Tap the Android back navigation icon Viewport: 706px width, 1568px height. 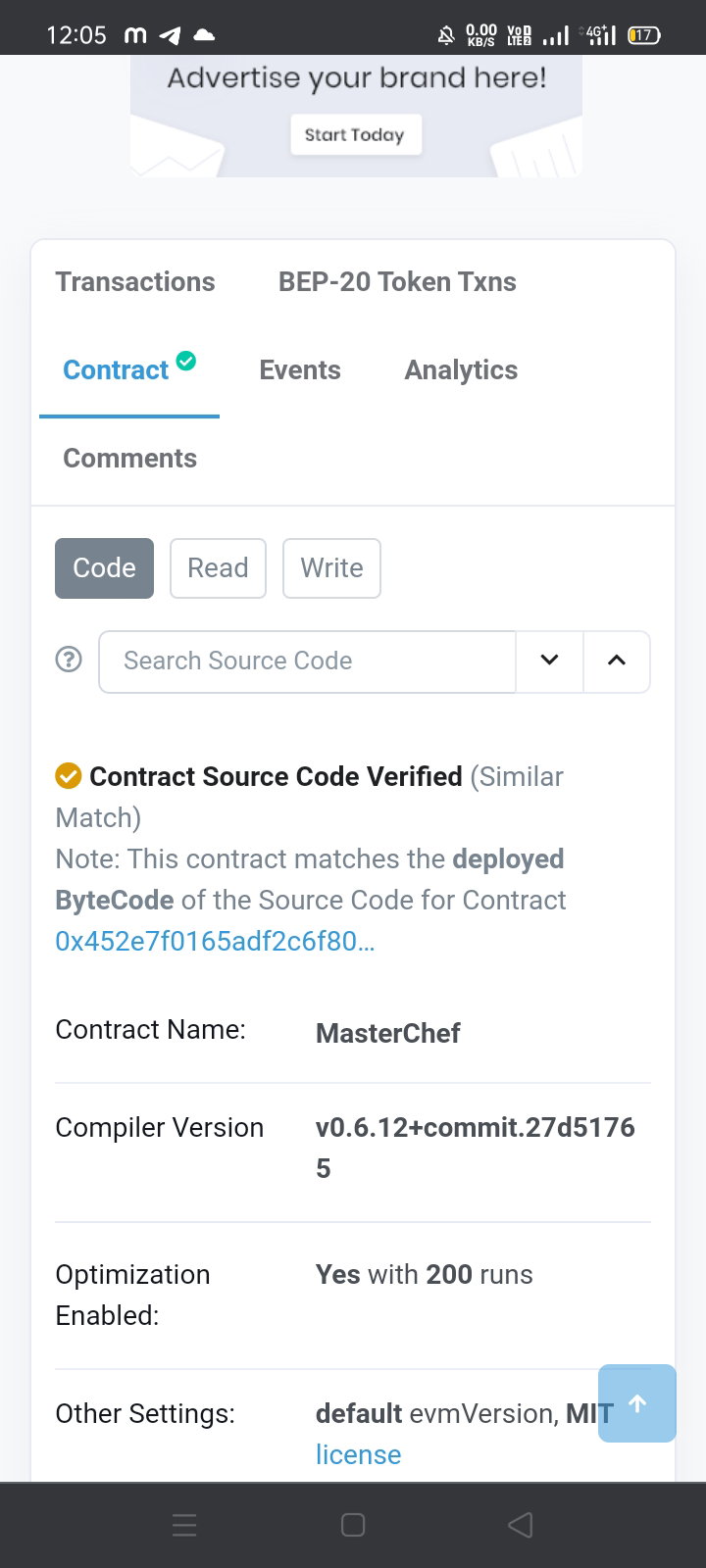(x=521, y=1524)
